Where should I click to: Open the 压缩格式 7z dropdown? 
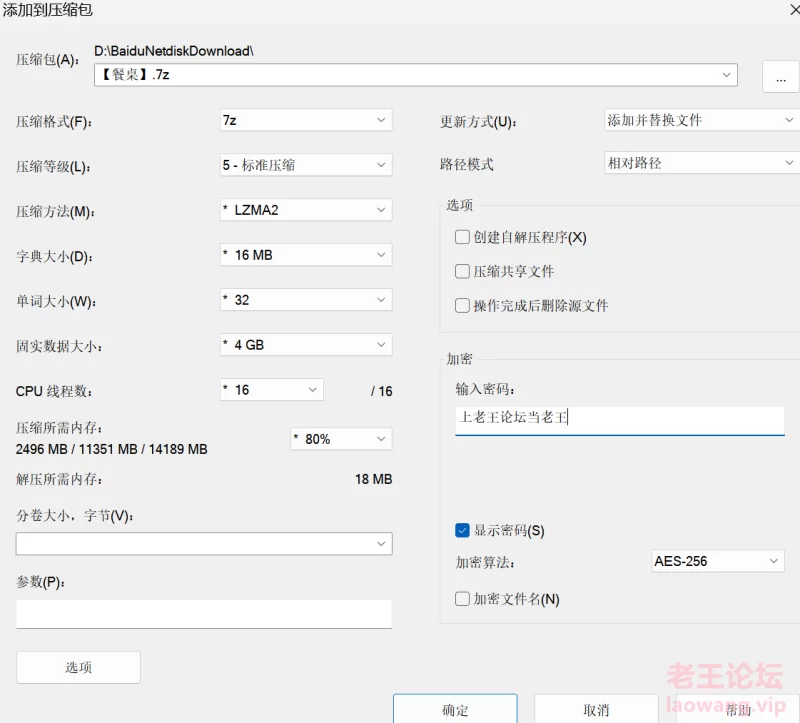pyautogui.click(x=306, y=120)
